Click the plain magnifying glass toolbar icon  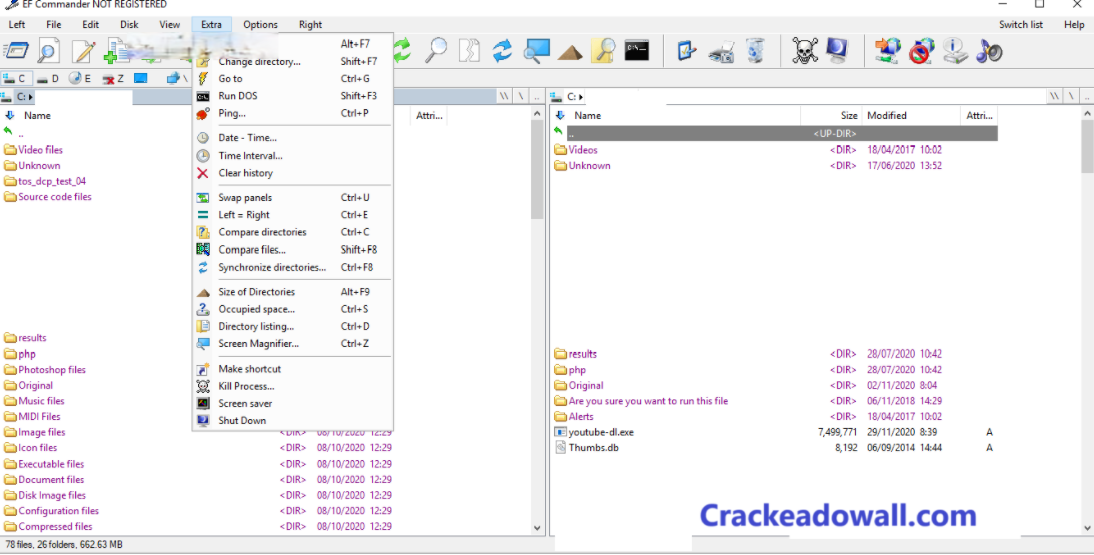[x=436, y=50]
